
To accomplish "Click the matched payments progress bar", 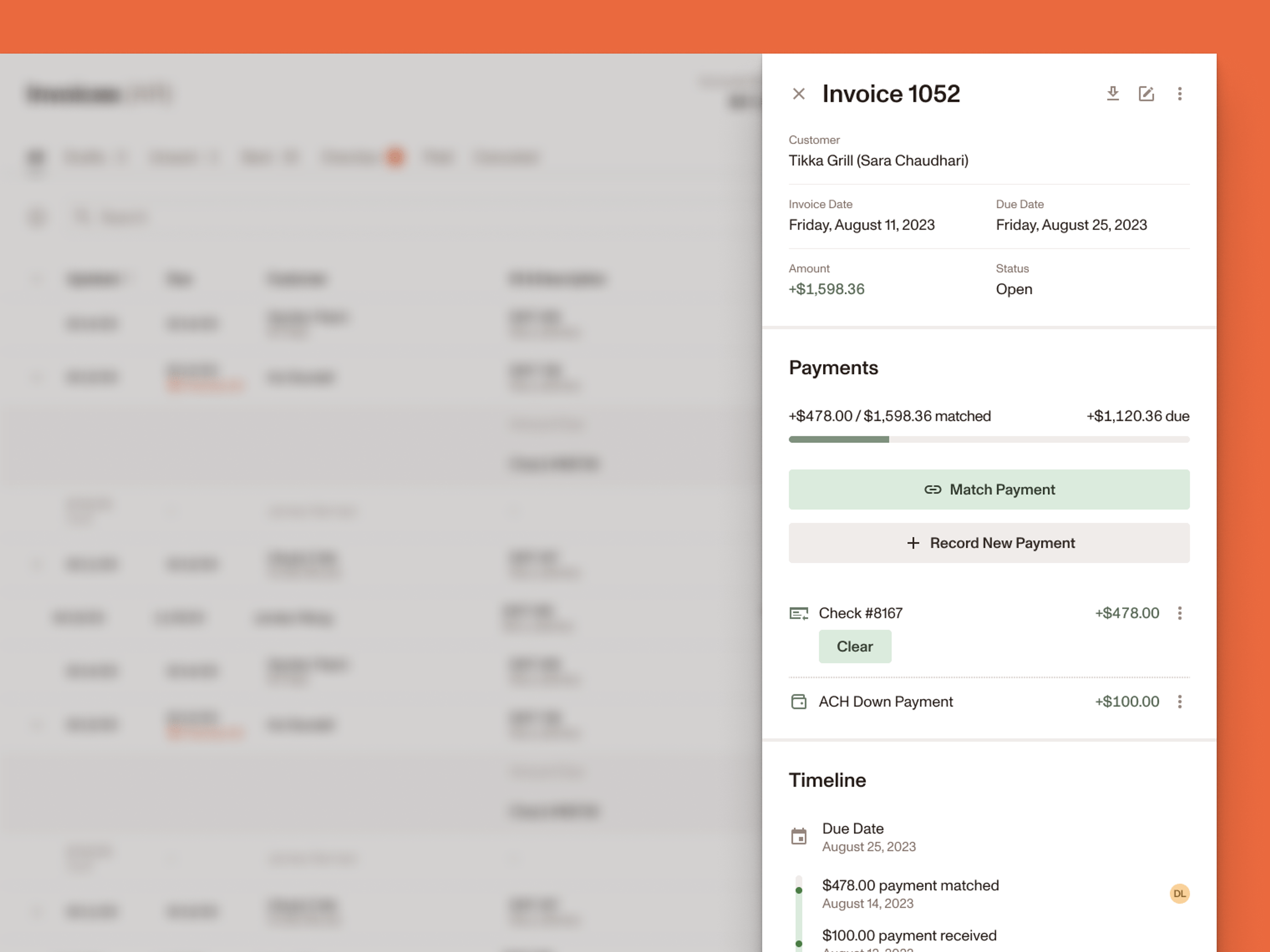I will [989, 440].
